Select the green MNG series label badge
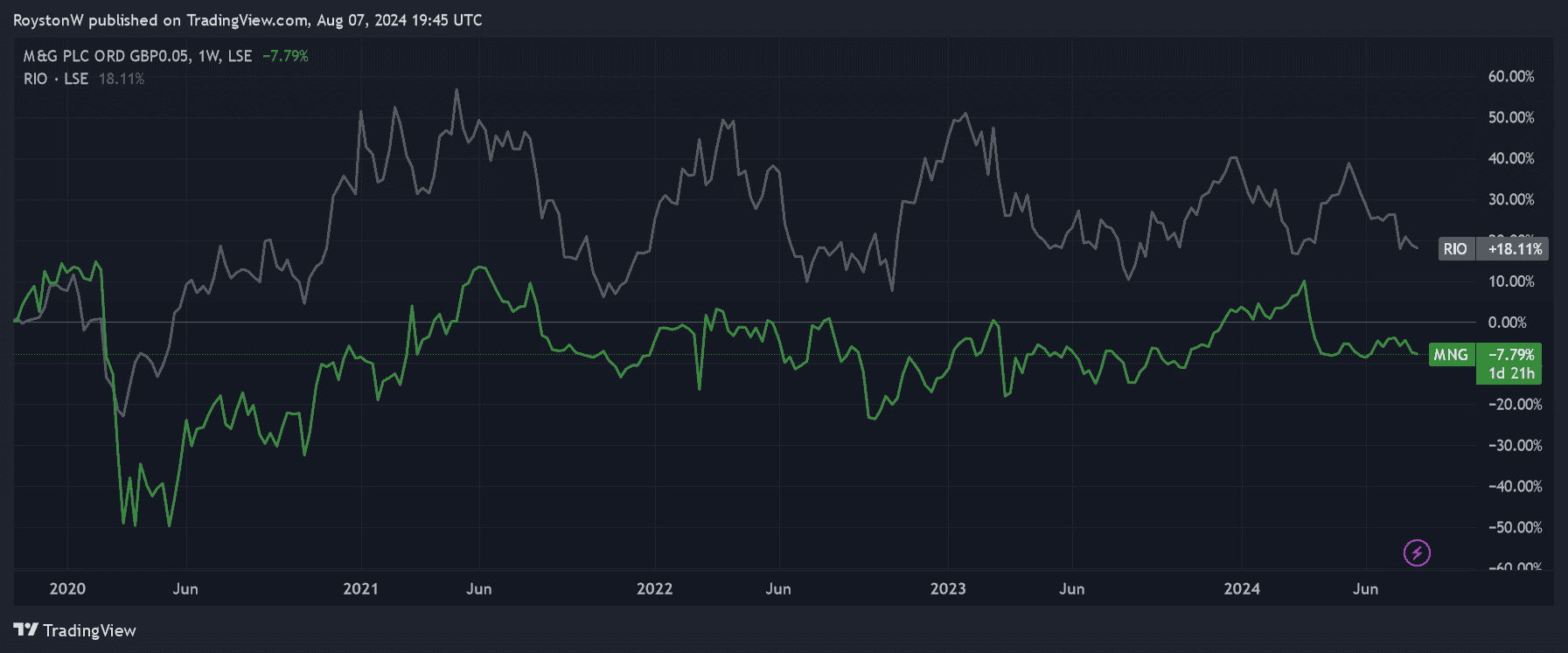This screenshot has height=653, width=1568. 1450,354
